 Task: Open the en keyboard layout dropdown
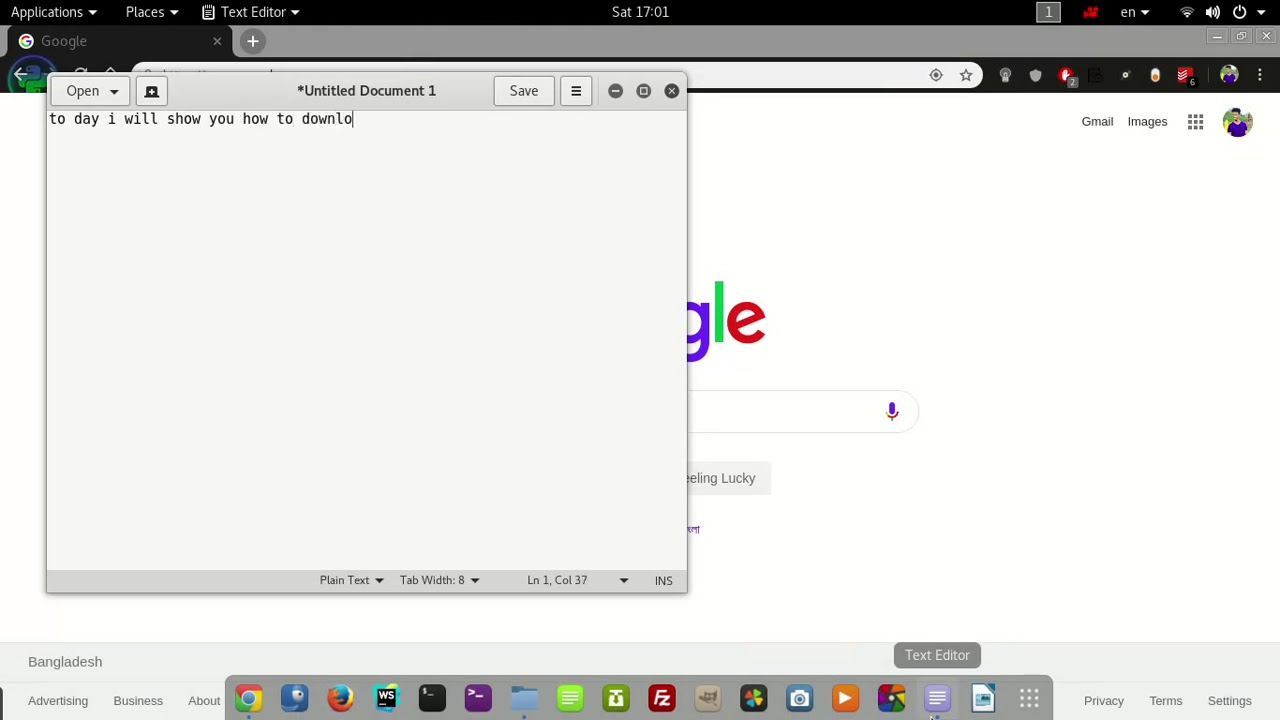click(x=1134, y=12)
